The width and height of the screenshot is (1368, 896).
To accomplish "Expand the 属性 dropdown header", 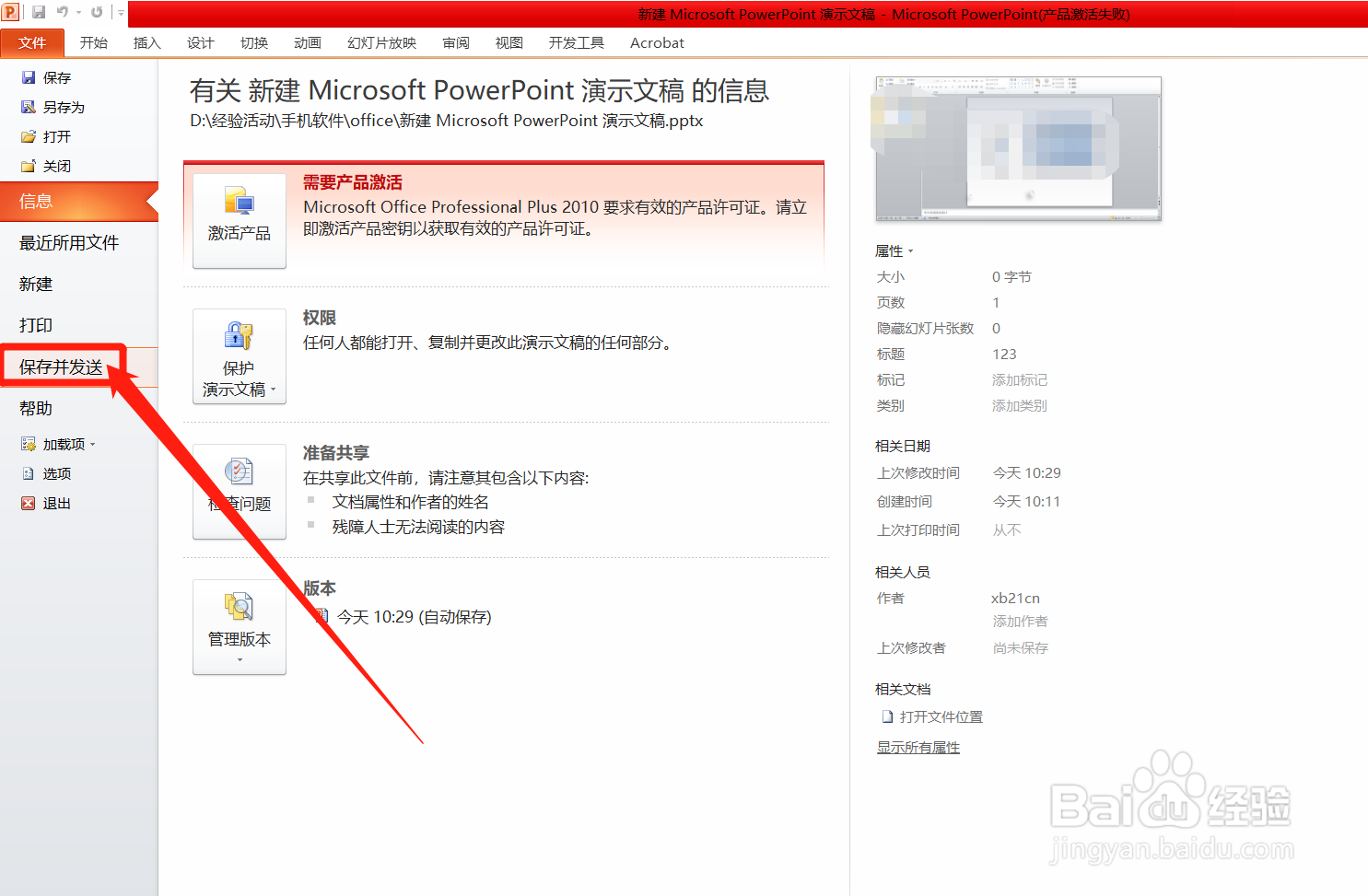I will pyautogui.click(x=894, y=251).
